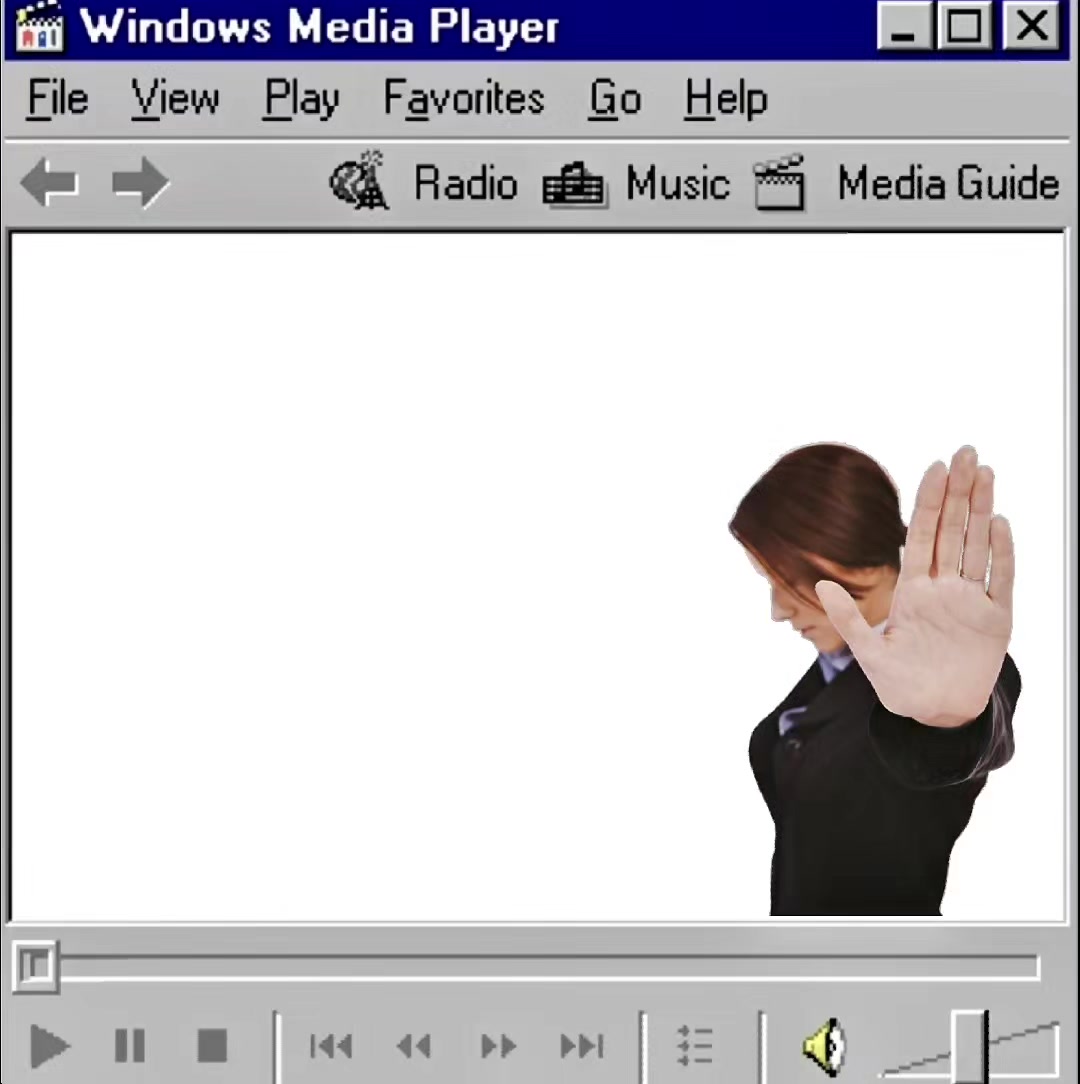
Task: Open the Help menu
Action: (726, 99)
